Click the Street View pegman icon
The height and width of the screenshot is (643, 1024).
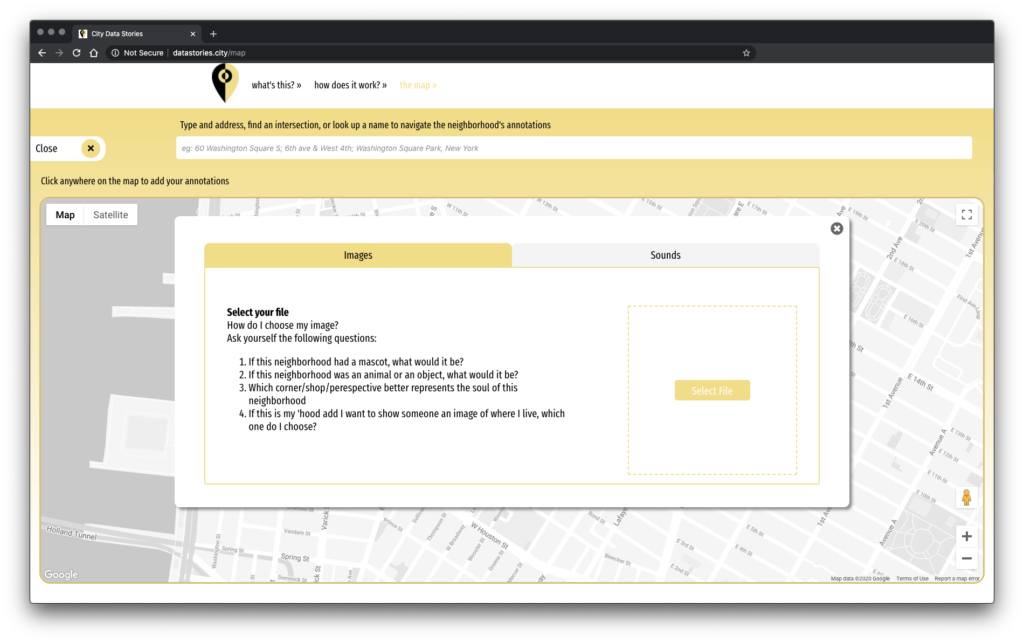(x=966, y=497)
